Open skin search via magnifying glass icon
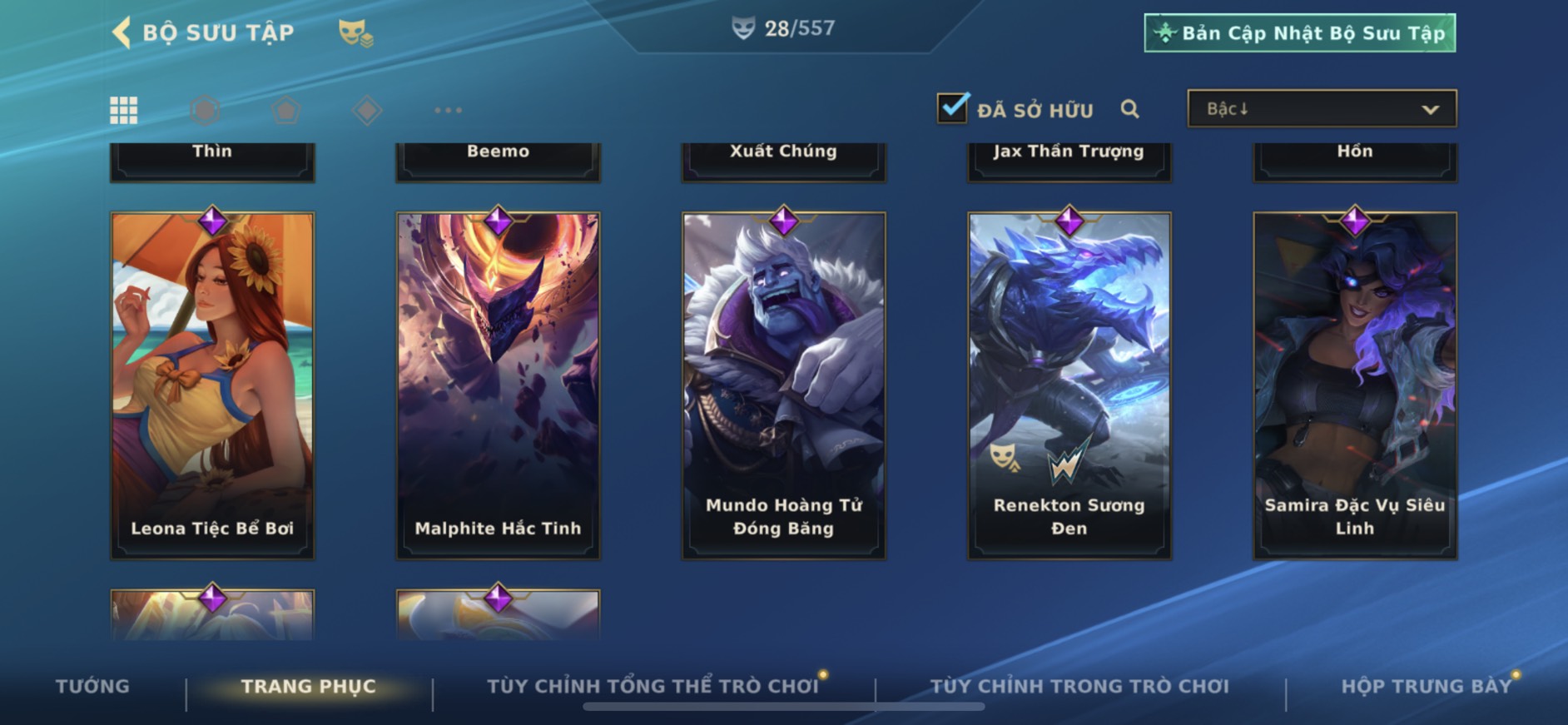The width and height of the screenshot is (1568, 725). 1129,109
